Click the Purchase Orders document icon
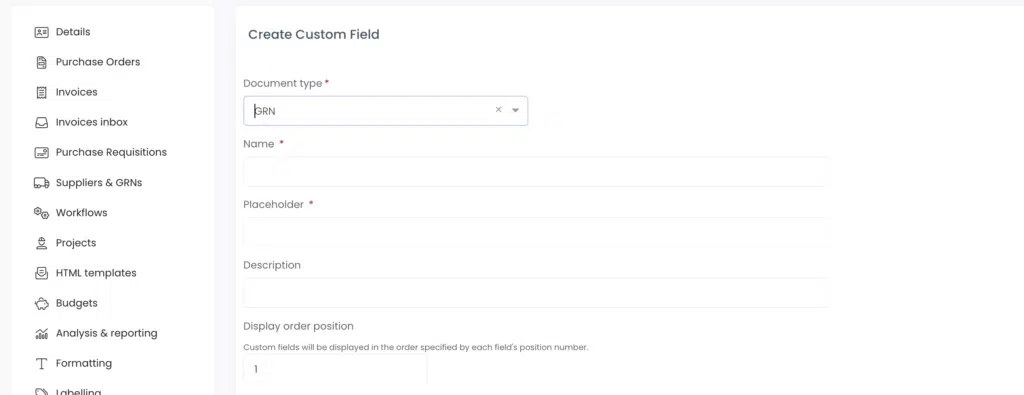 click(x=42, y=62)
